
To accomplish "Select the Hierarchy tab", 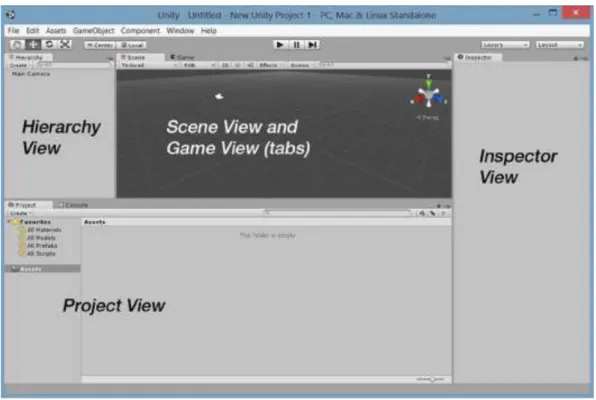I will click(29, 57).
